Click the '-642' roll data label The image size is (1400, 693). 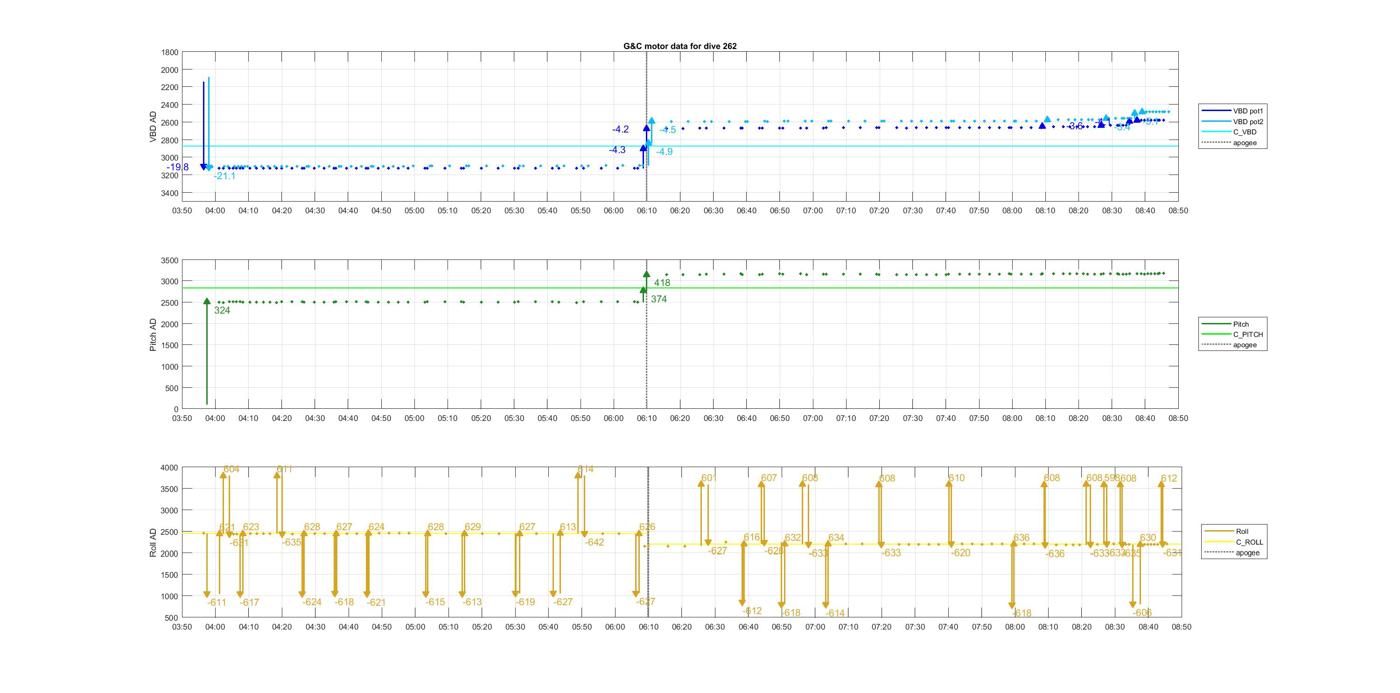[x=594, y=542]
